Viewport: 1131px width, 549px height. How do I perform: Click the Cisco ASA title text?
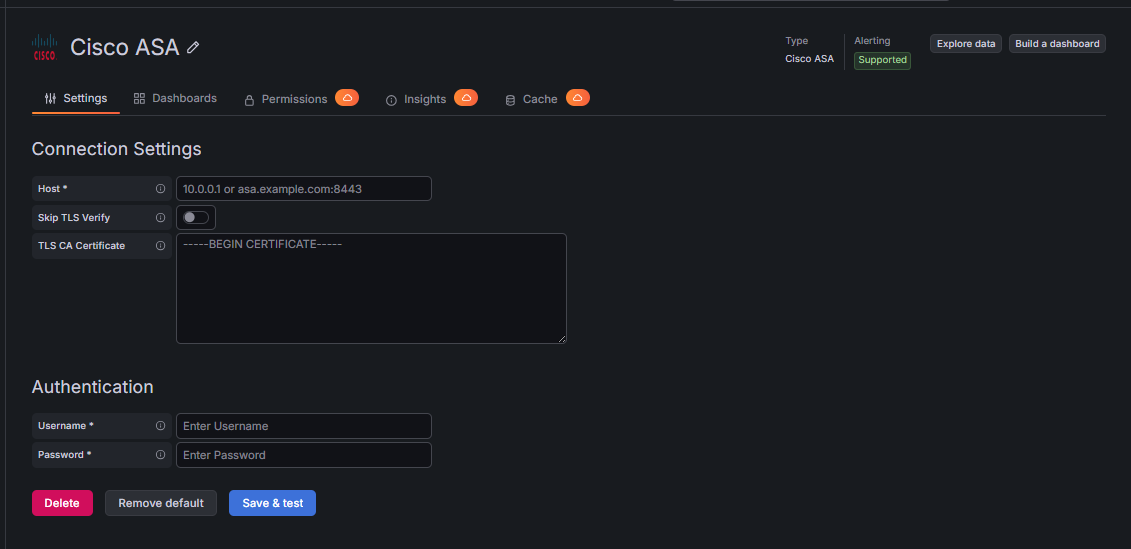(x=125, y=48)
